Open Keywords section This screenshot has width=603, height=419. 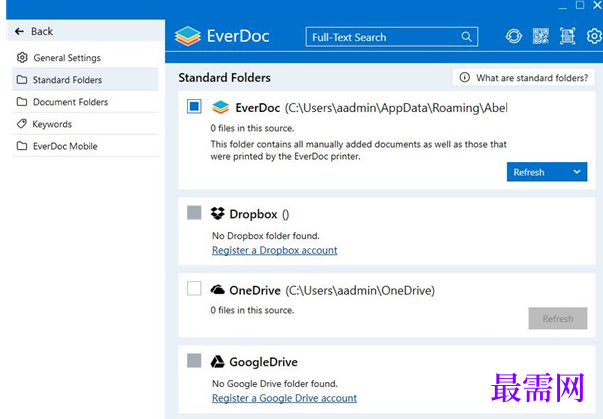pyautogui.click(x=85, y=124)
